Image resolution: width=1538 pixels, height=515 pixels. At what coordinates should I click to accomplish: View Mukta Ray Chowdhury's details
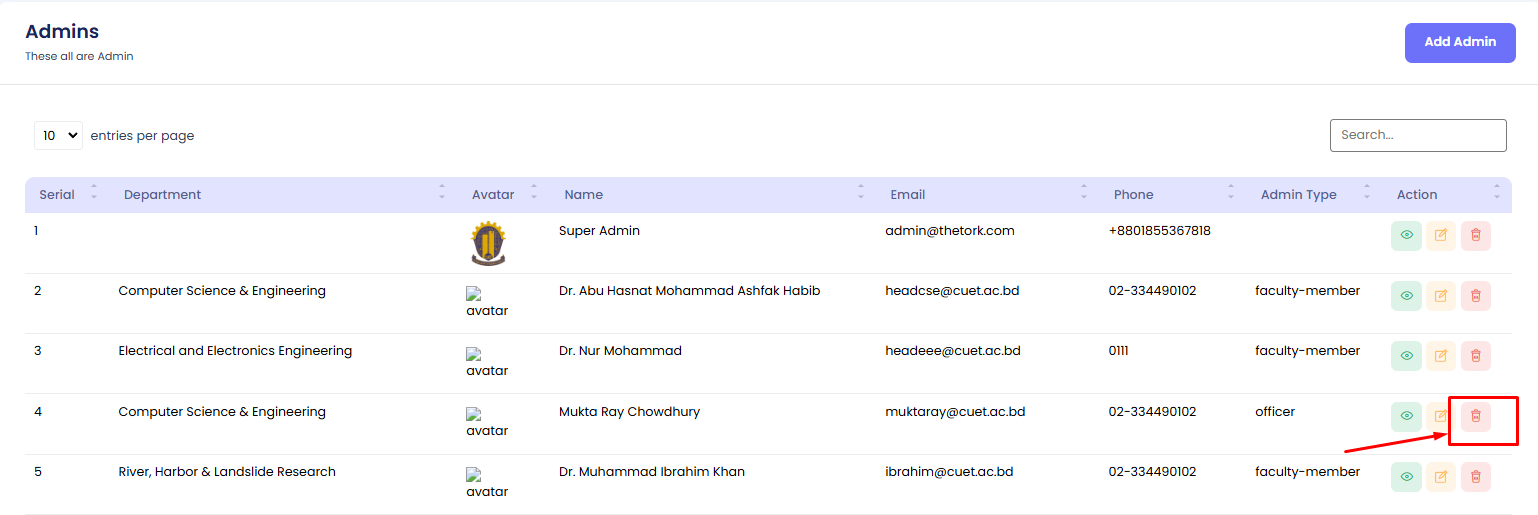[x=1406, y=416]
